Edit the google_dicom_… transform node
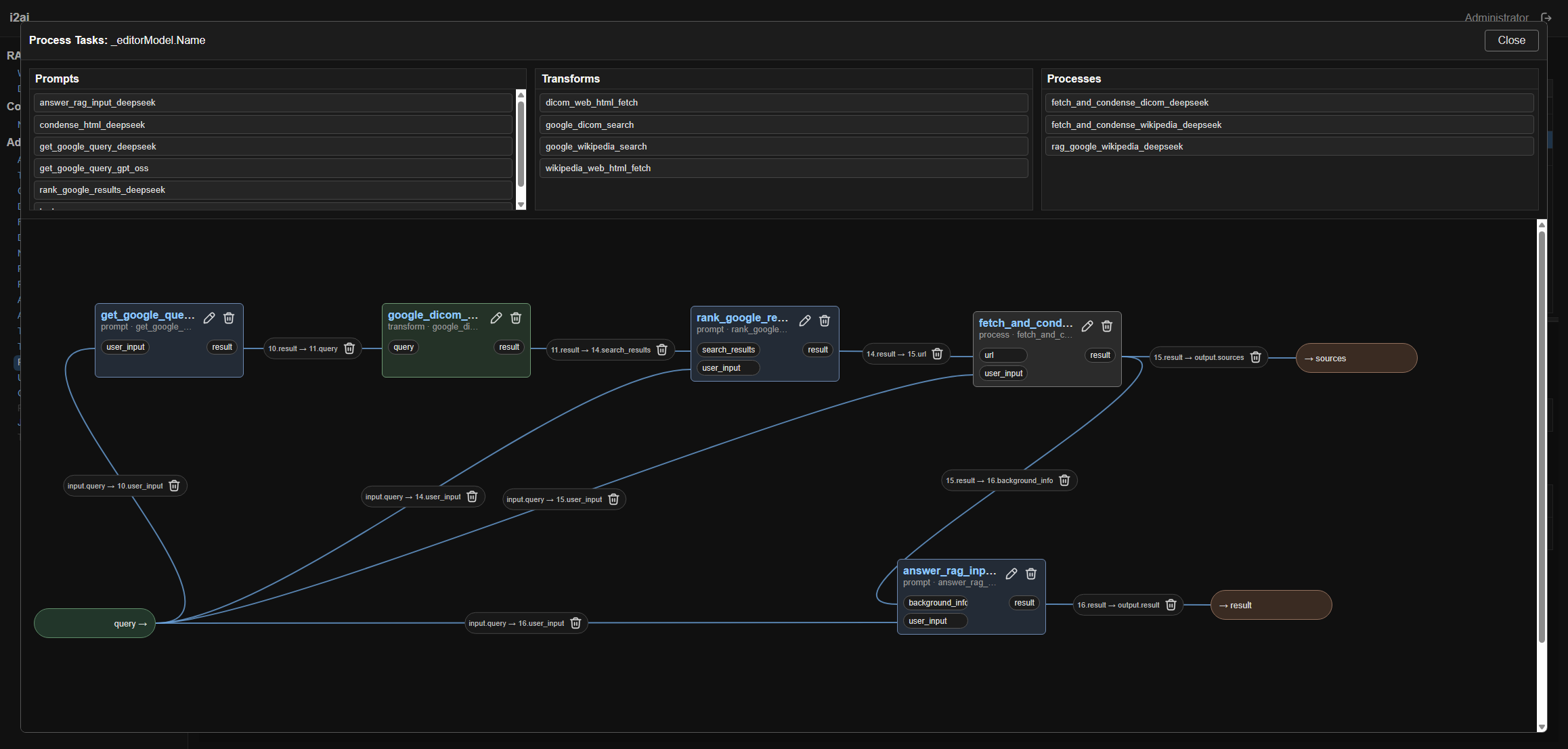This screenshot has height=749, width=1568. point(496,318)
